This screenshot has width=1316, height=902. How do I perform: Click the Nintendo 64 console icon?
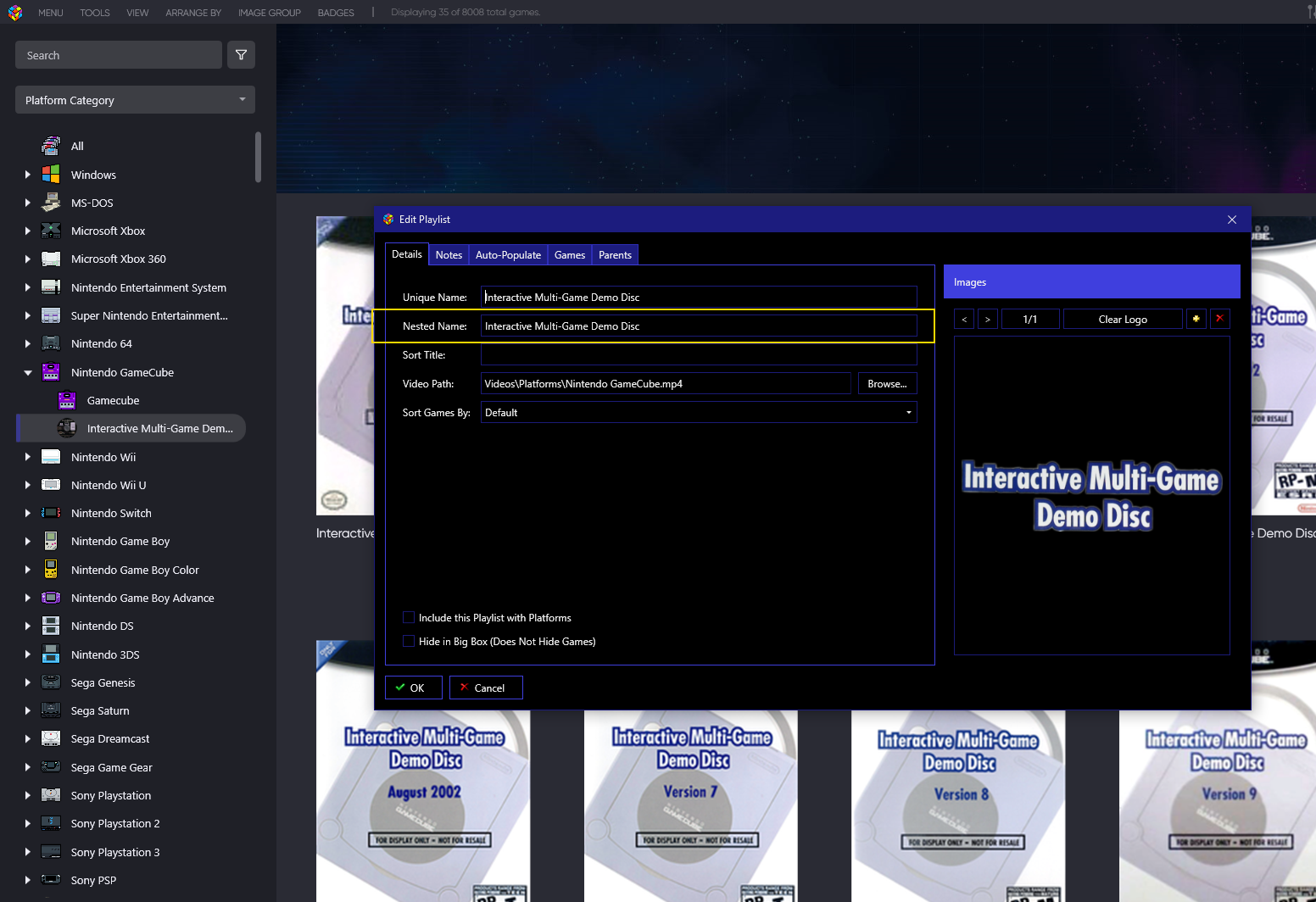pyautogui.click(x=51, y=343)
